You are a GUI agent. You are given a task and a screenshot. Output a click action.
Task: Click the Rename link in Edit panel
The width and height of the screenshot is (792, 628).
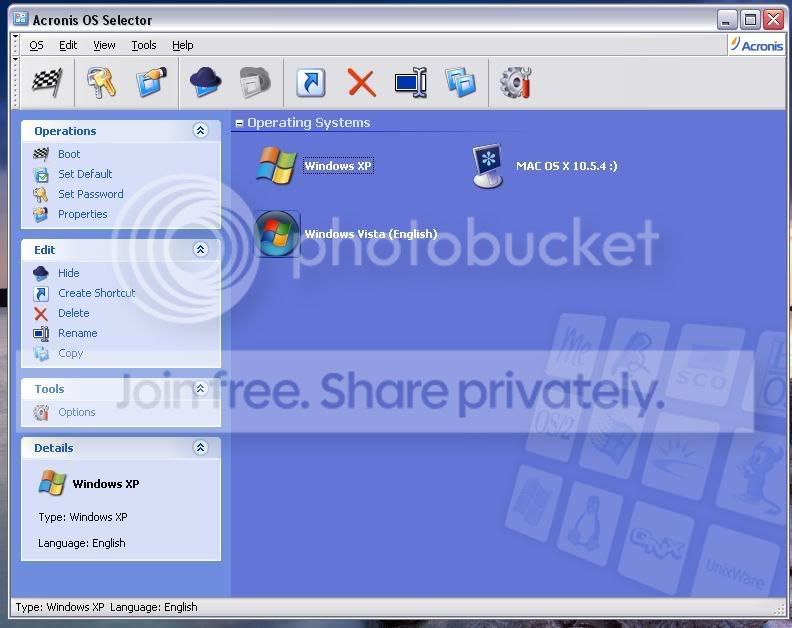click(78, 333)
